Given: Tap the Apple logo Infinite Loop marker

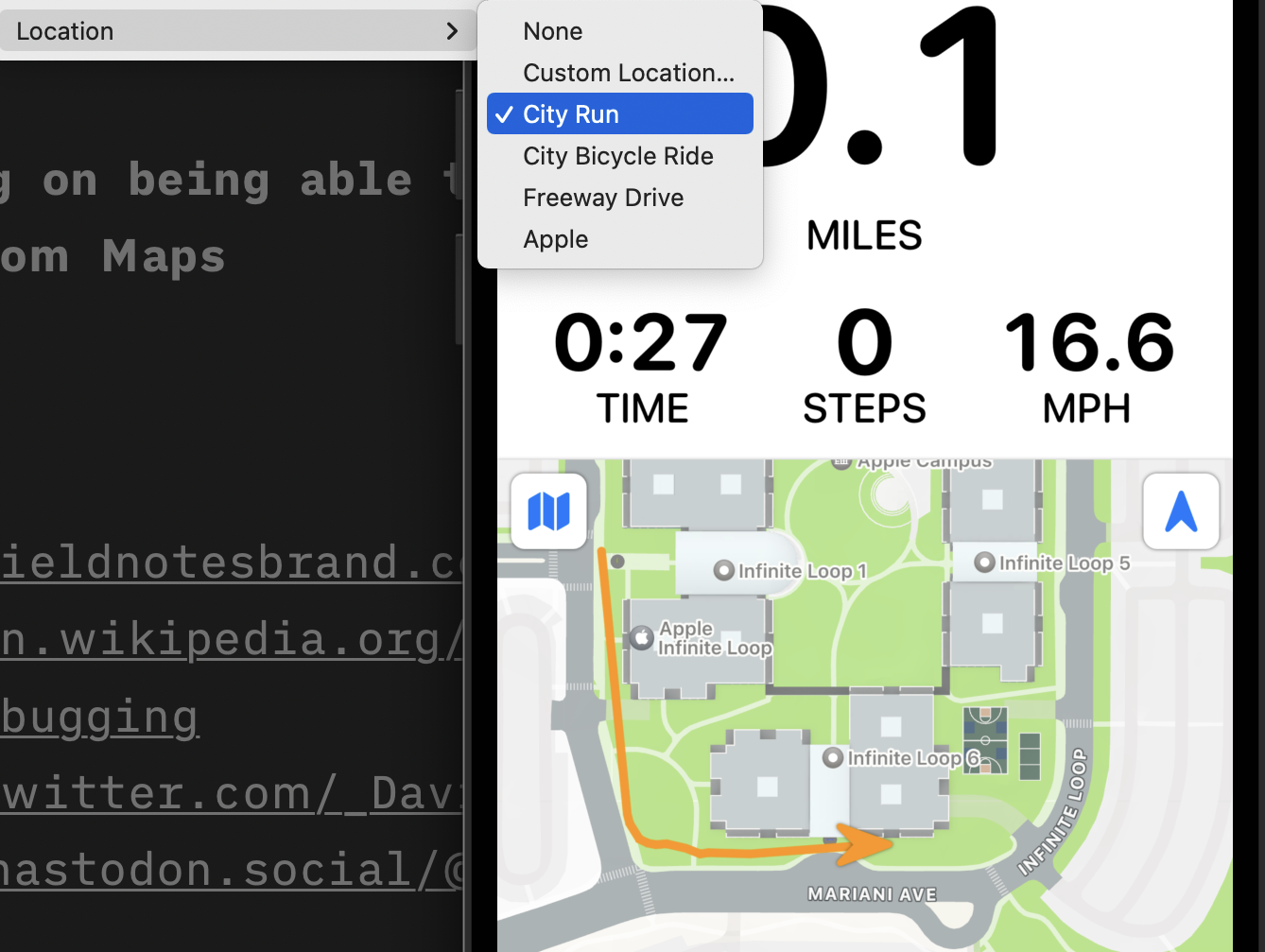Looking at the screenshot, I should tap(642, 638).
